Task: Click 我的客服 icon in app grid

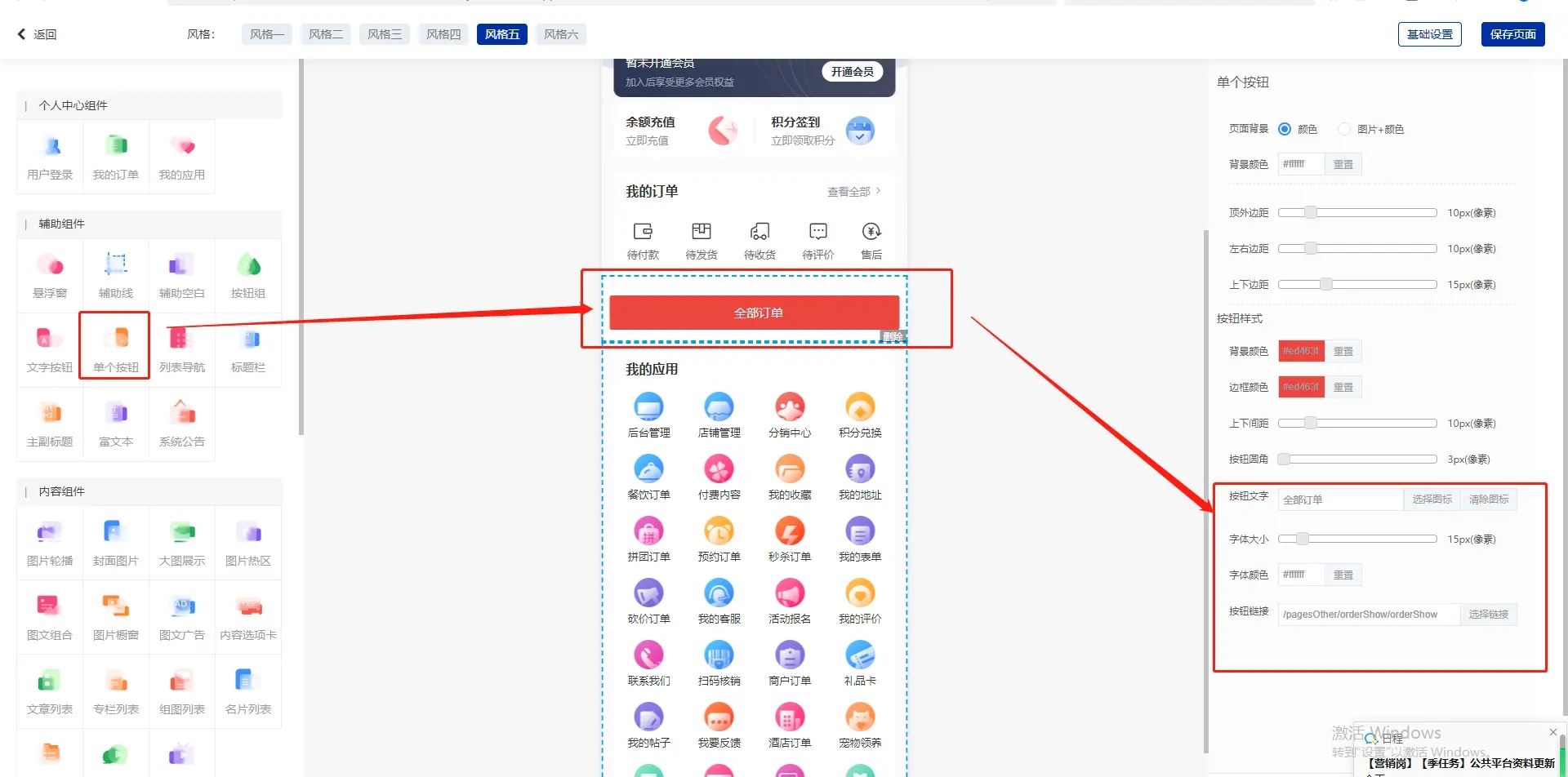Action: (x=719, y=593)
